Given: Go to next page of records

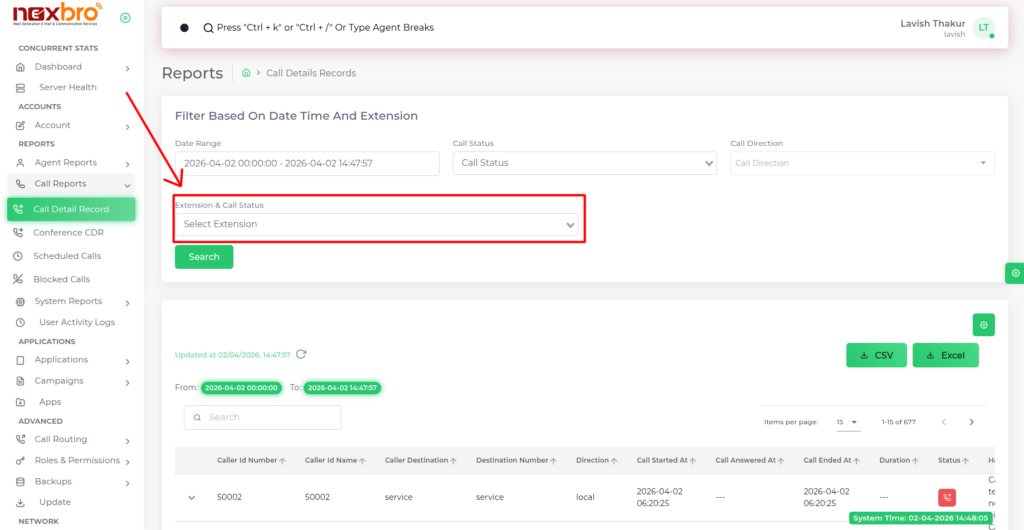Looking at the screenshot, I should 971,422.
